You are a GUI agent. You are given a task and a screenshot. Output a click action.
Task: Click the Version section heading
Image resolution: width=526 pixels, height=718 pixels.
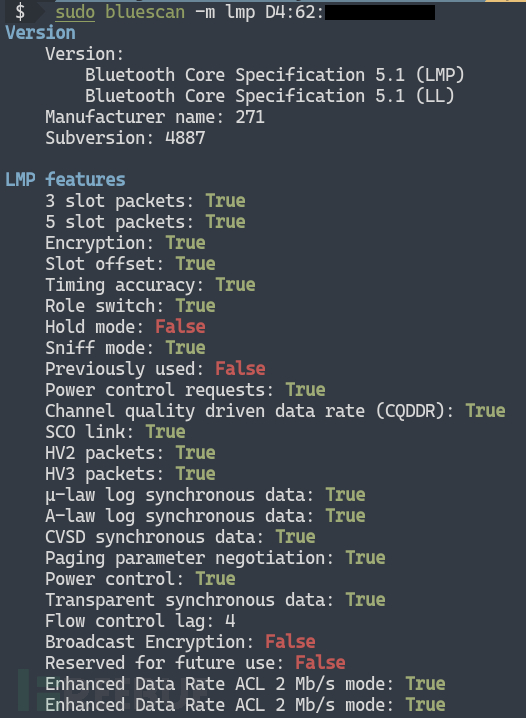coord(40,33)
